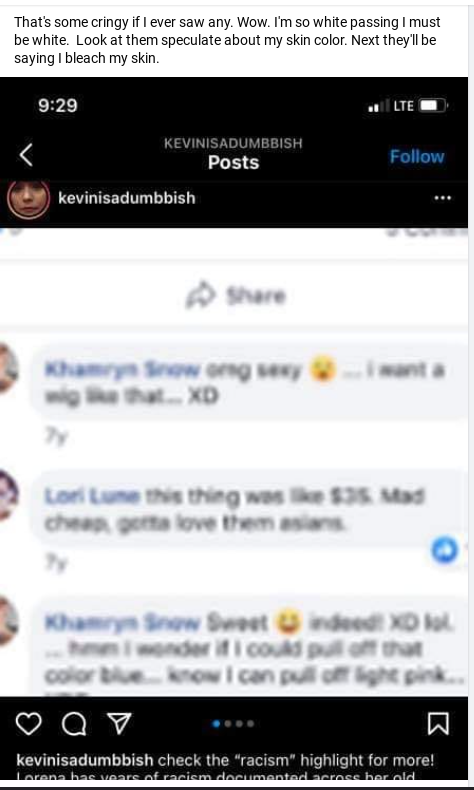
Task: Open the kevinisadumbbish username at the start of the caption
Action: click(85, 759)
